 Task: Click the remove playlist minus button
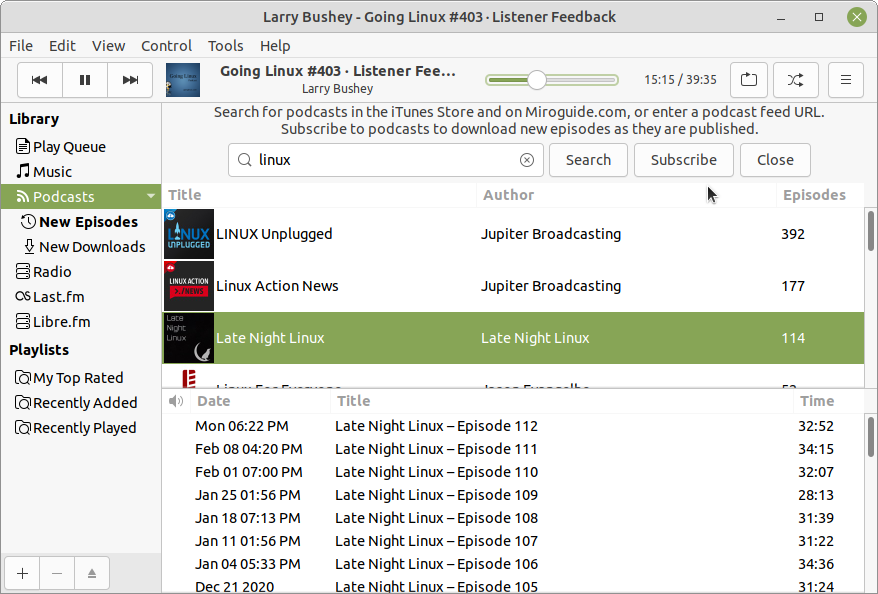(57, 573)
